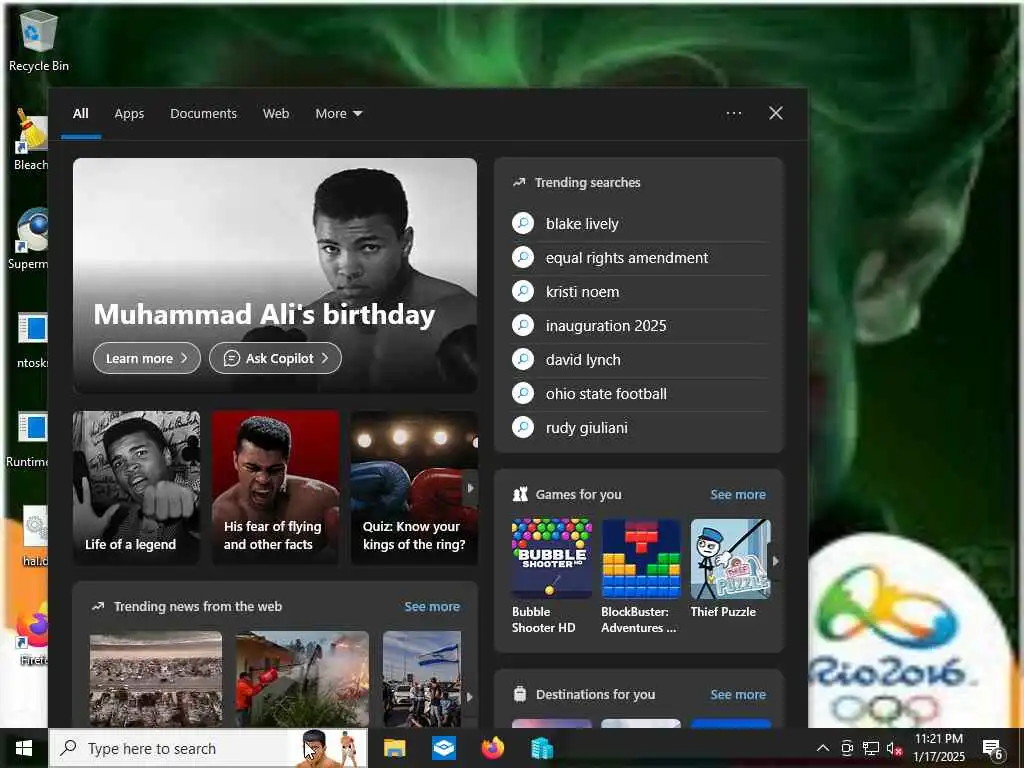
Task: Click next arrow in trending news
Action: coord(470,697)
